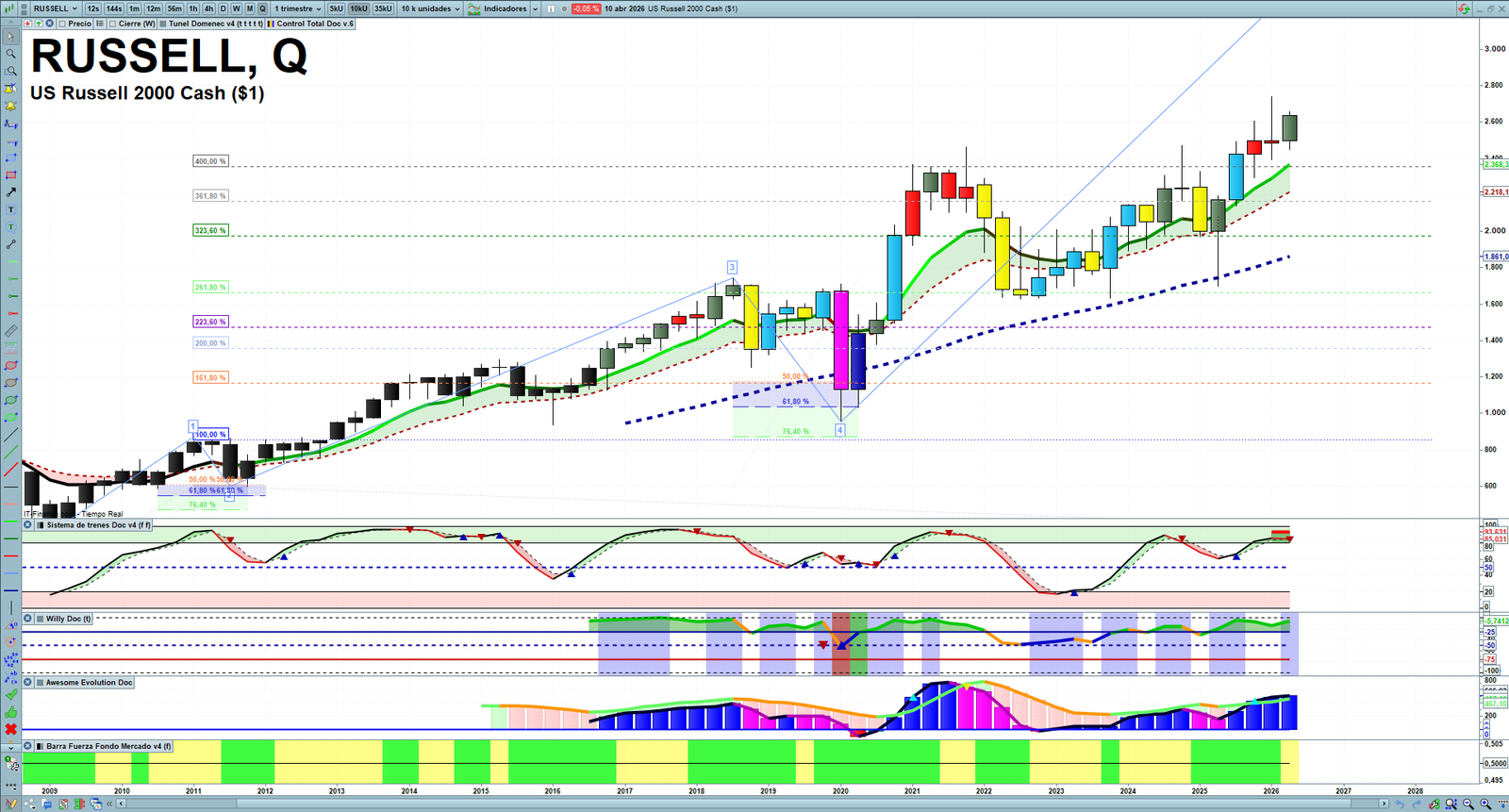Select the D daily timeframe button
The image size is (1509, 812).
click(x=224, y=8)
